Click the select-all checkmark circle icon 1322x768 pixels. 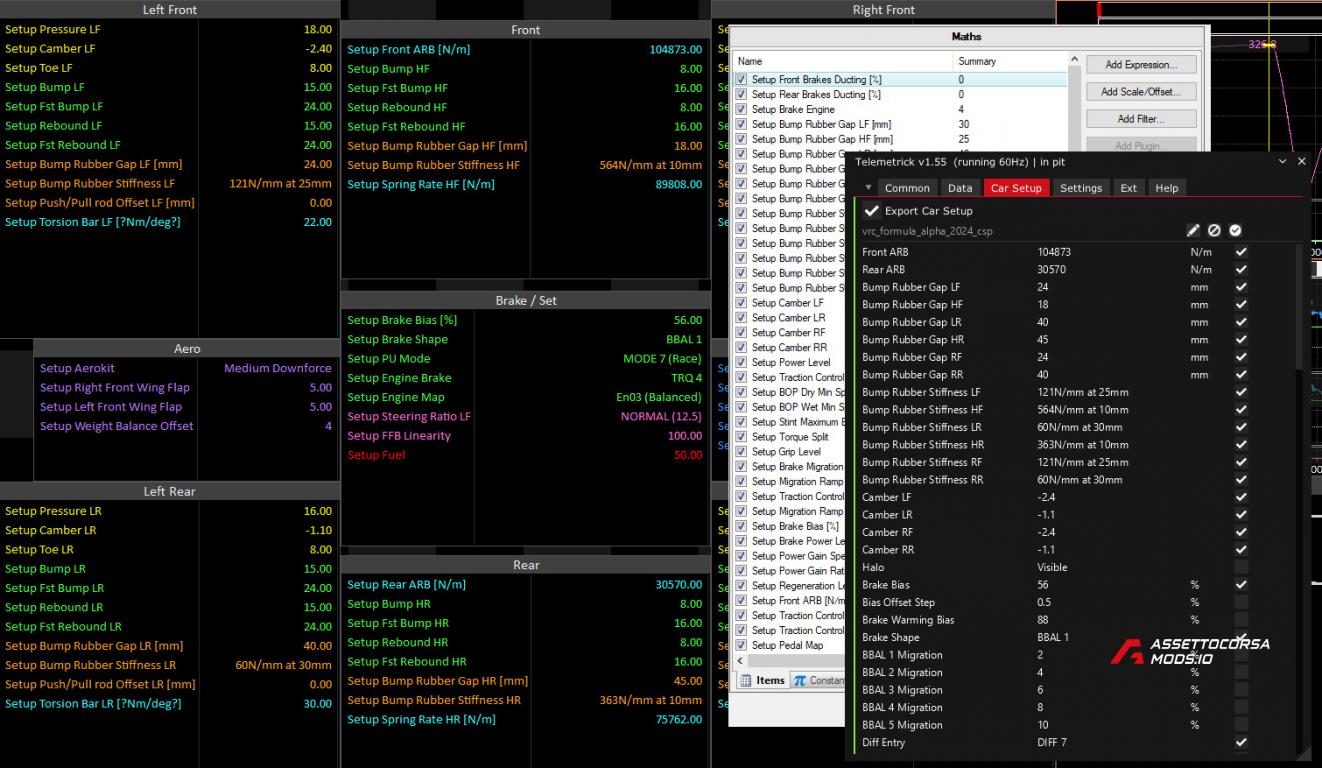(x=1235, y=231)
